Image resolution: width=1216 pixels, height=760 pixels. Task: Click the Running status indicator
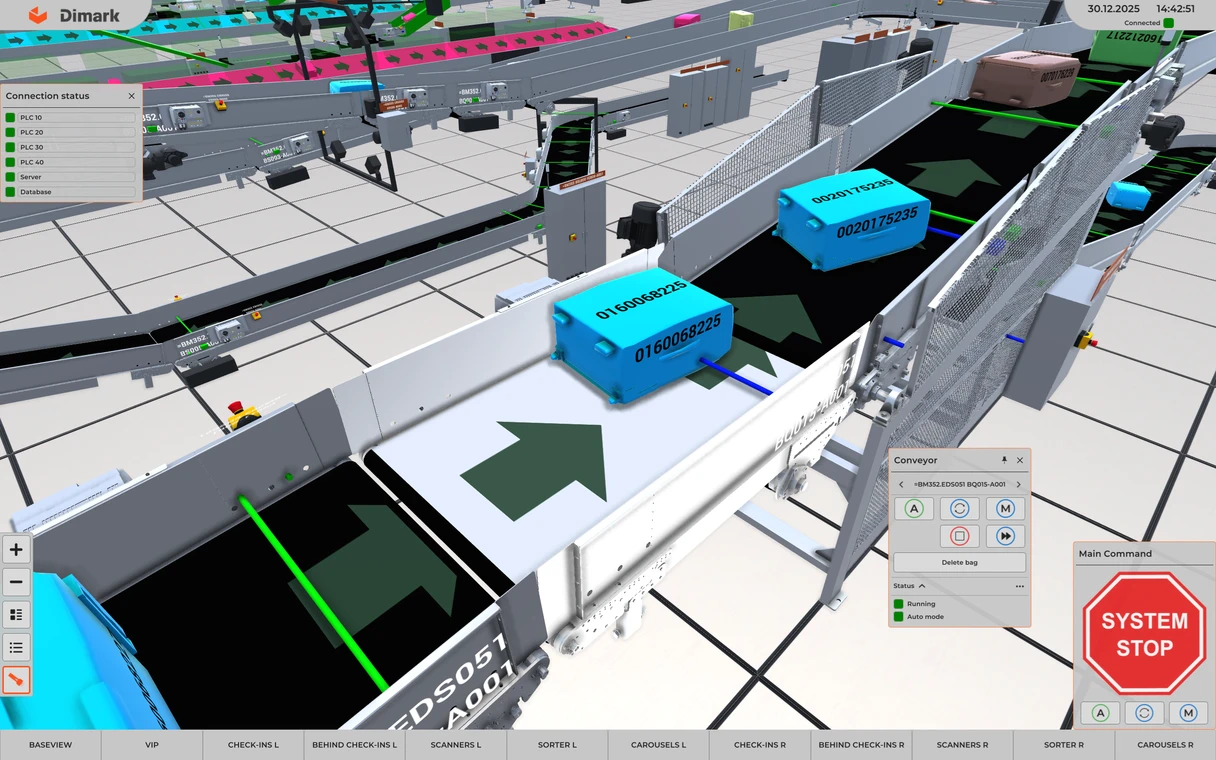pos(899,604)
